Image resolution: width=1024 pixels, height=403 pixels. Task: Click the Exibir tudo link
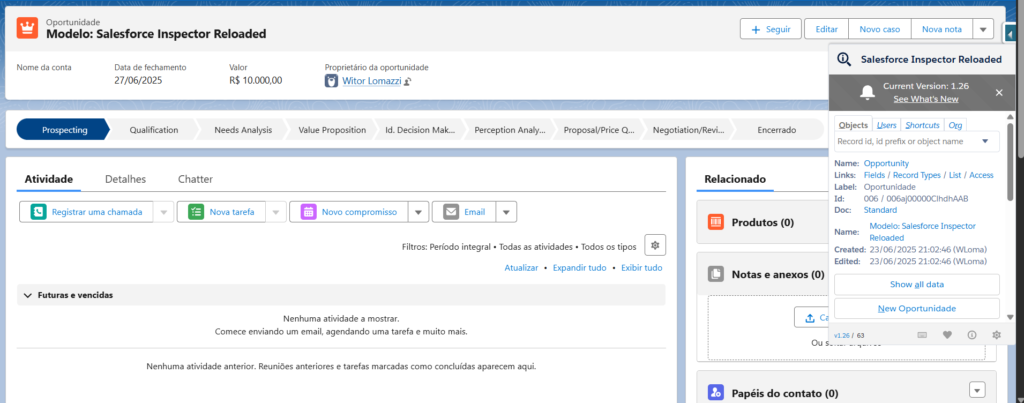point(641,268)
